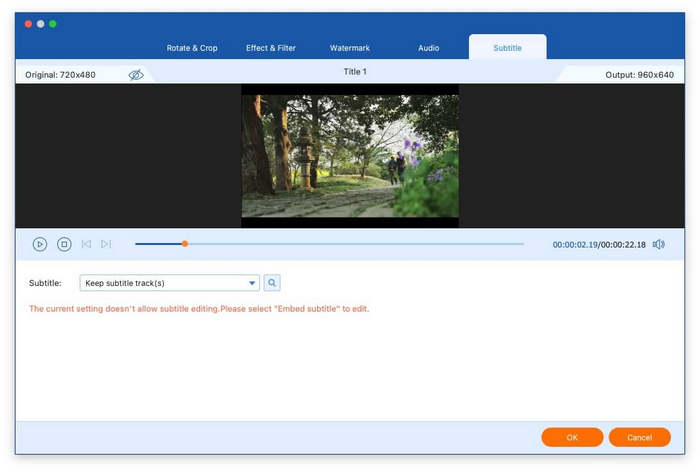Go to the Watermark tab
700x472 pixels.
[348, 48]
